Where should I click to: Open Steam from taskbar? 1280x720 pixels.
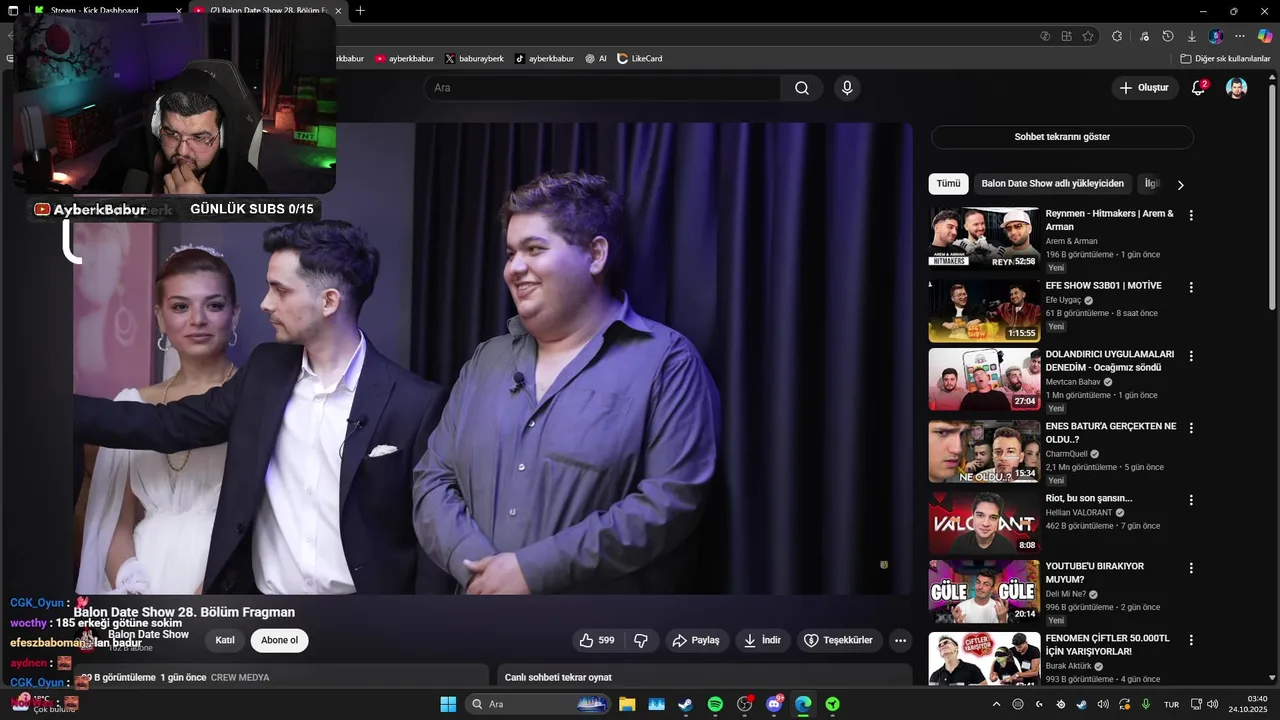[x=685, y=704]
